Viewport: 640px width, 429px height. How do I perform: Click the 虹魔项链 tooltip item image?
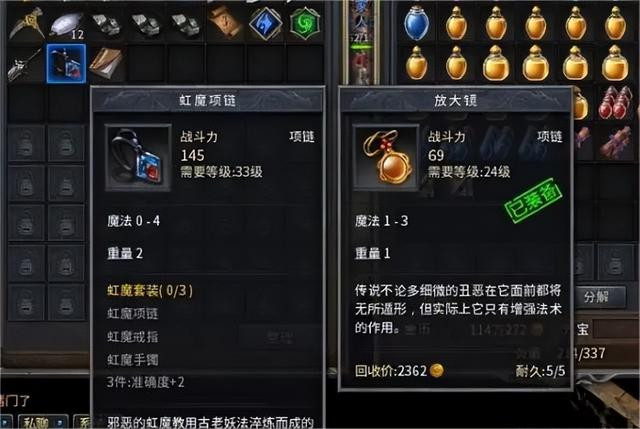(x=138, y=158)
